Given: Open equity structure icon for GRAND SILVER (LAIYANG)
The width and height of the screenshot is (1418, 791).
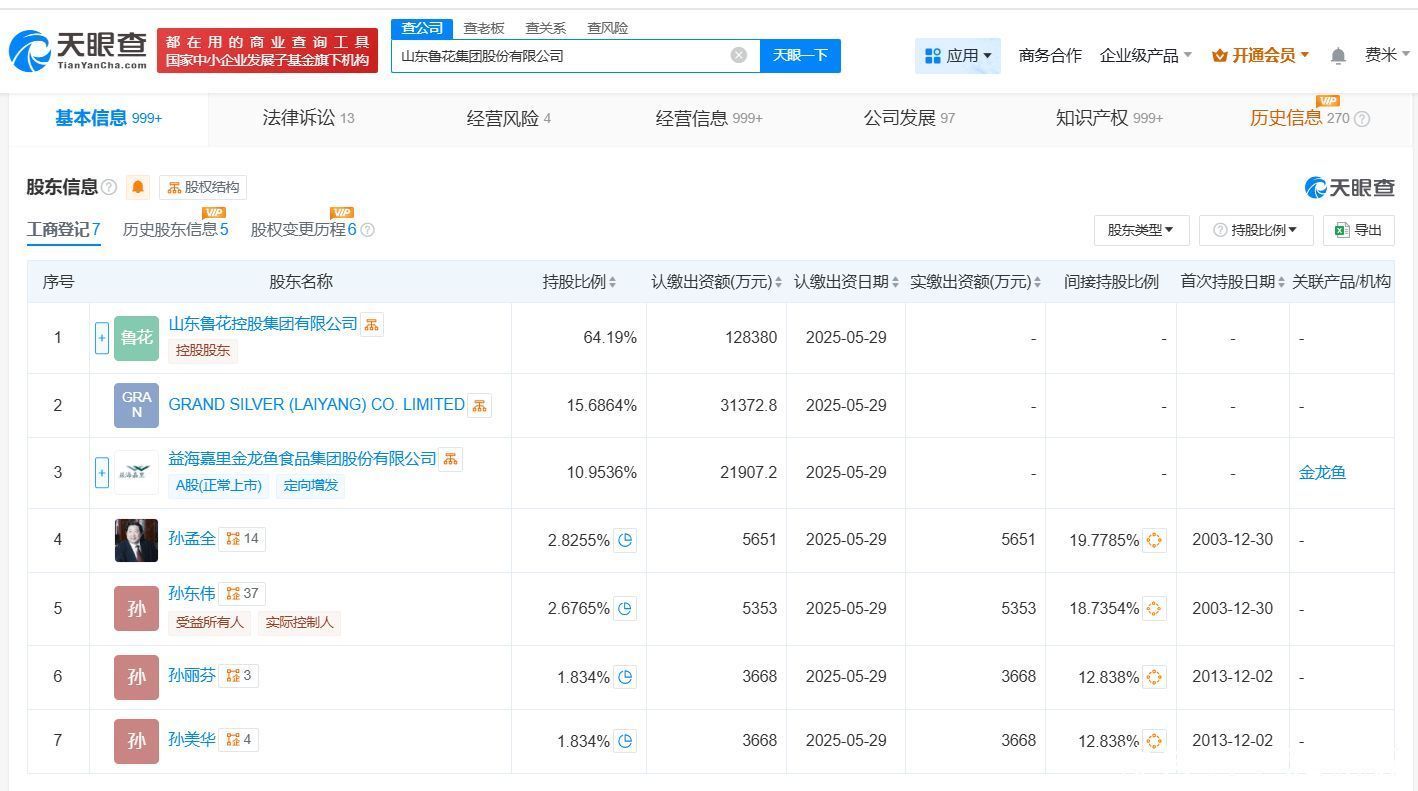Looking at the screenshot, I should point(479,405).
